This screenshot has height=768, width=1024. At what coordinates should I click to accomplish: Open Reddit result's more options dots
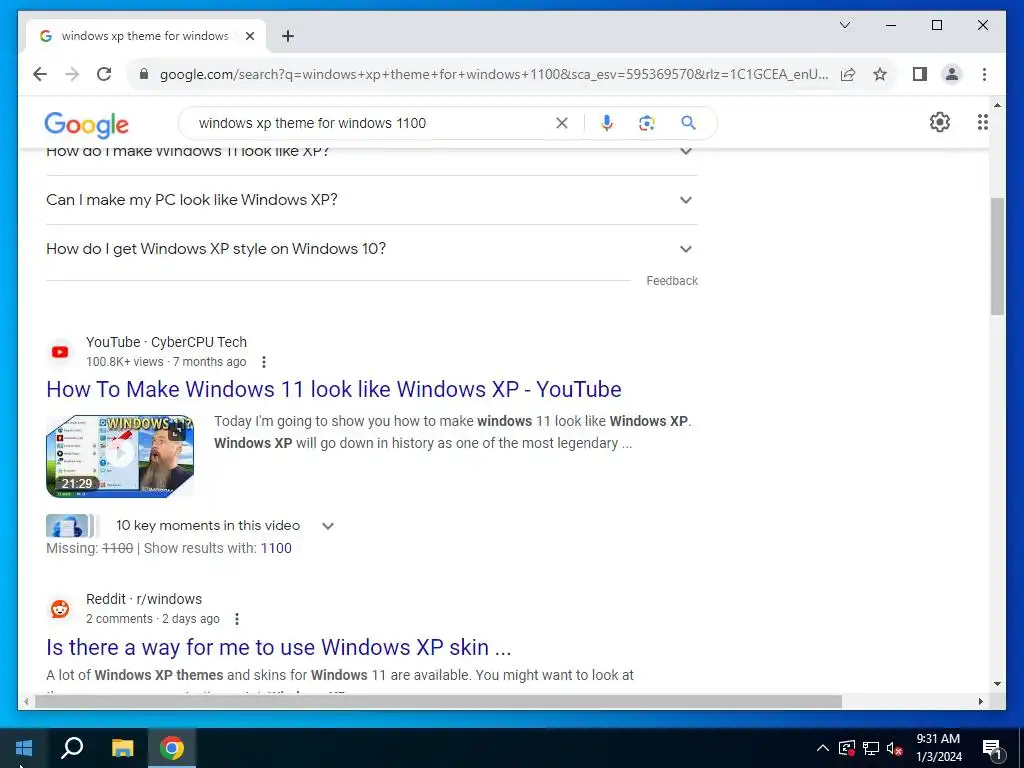[x=237, y=619]
